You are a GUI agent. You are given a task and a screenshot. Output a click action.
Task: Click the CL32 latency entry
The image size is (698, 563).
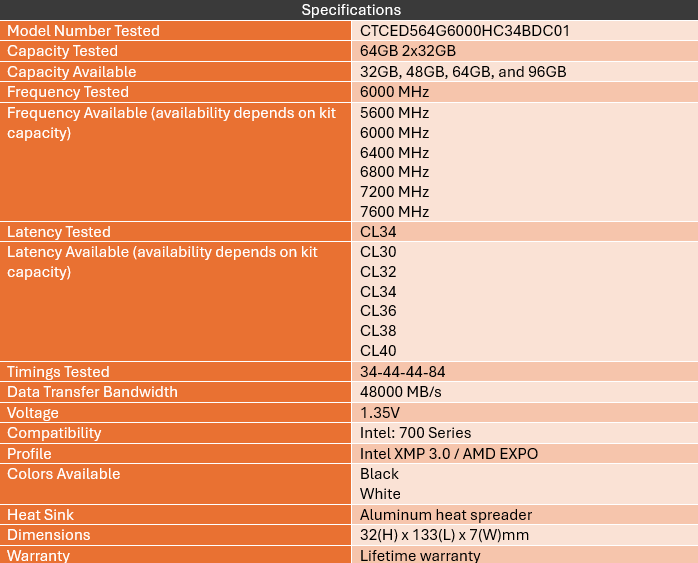tap(378, 272)
